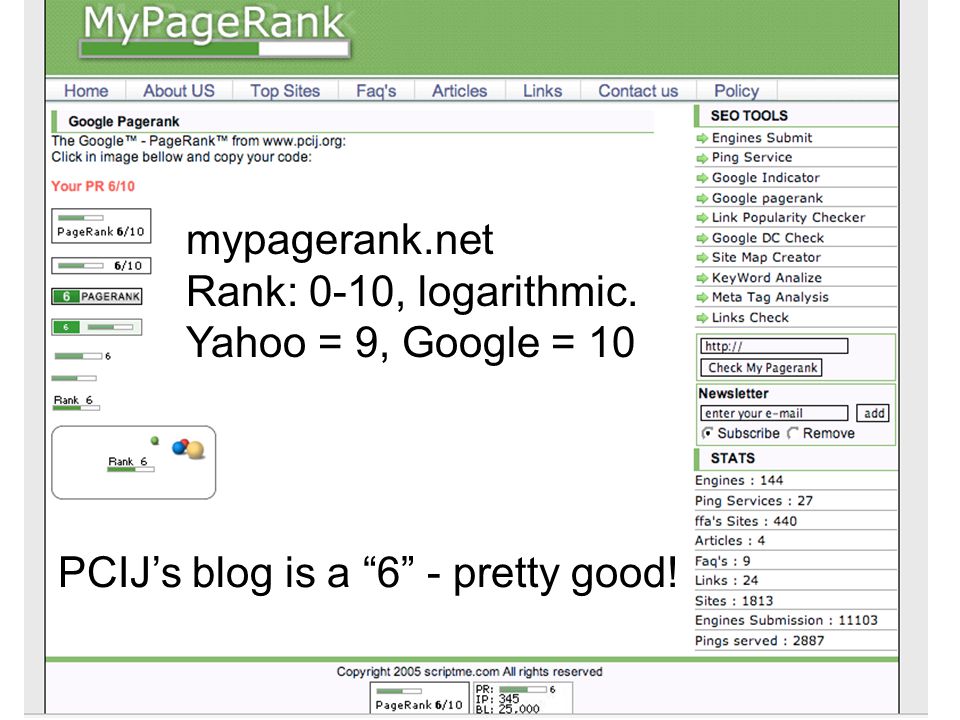Open Google Indicator tool
The image size is (960, 720).
[765, 178]
